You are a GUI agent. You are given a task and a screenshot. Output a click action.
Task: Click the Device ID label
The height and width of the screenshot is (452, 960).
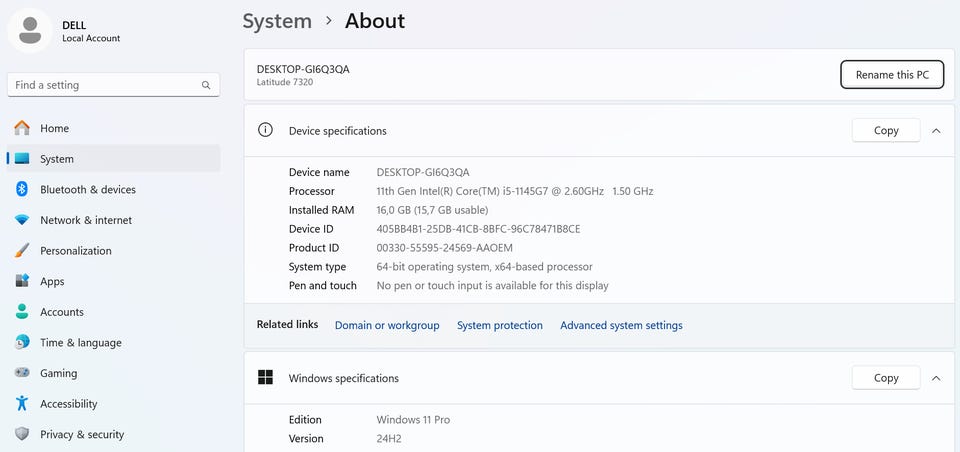pos(311,229)
